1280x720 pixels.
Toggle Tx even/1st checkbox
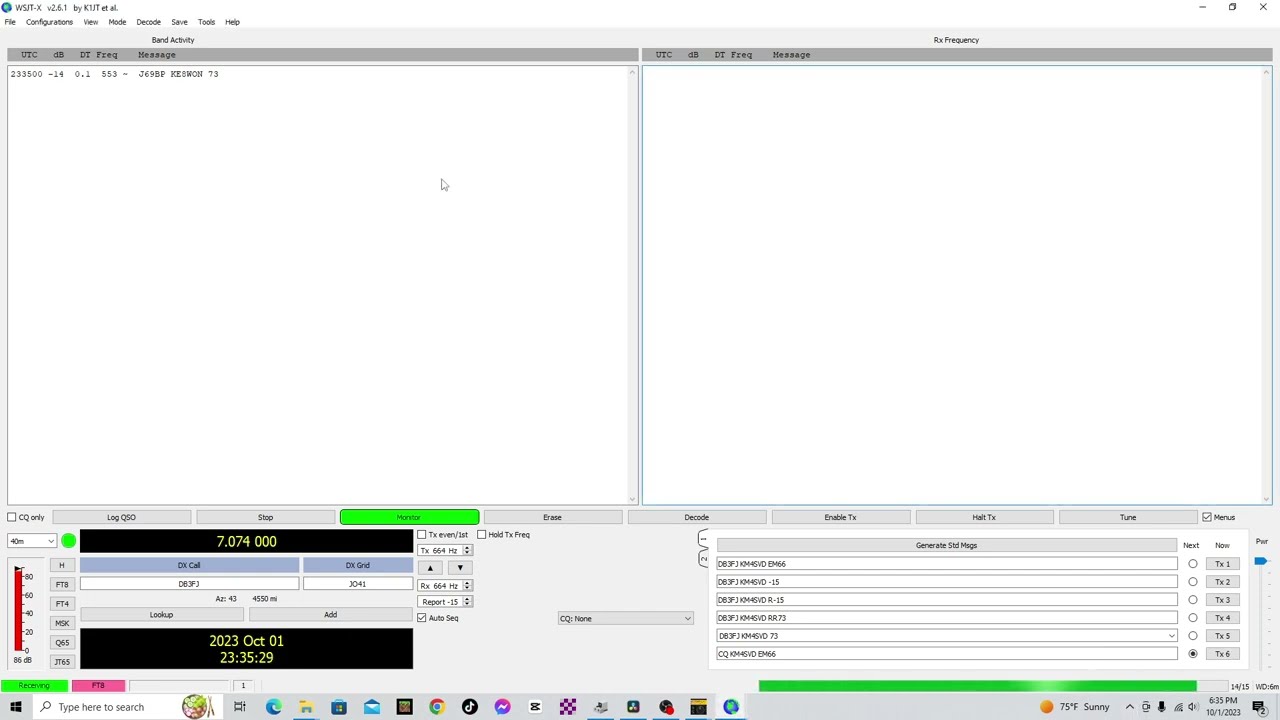tap(422, 534)
